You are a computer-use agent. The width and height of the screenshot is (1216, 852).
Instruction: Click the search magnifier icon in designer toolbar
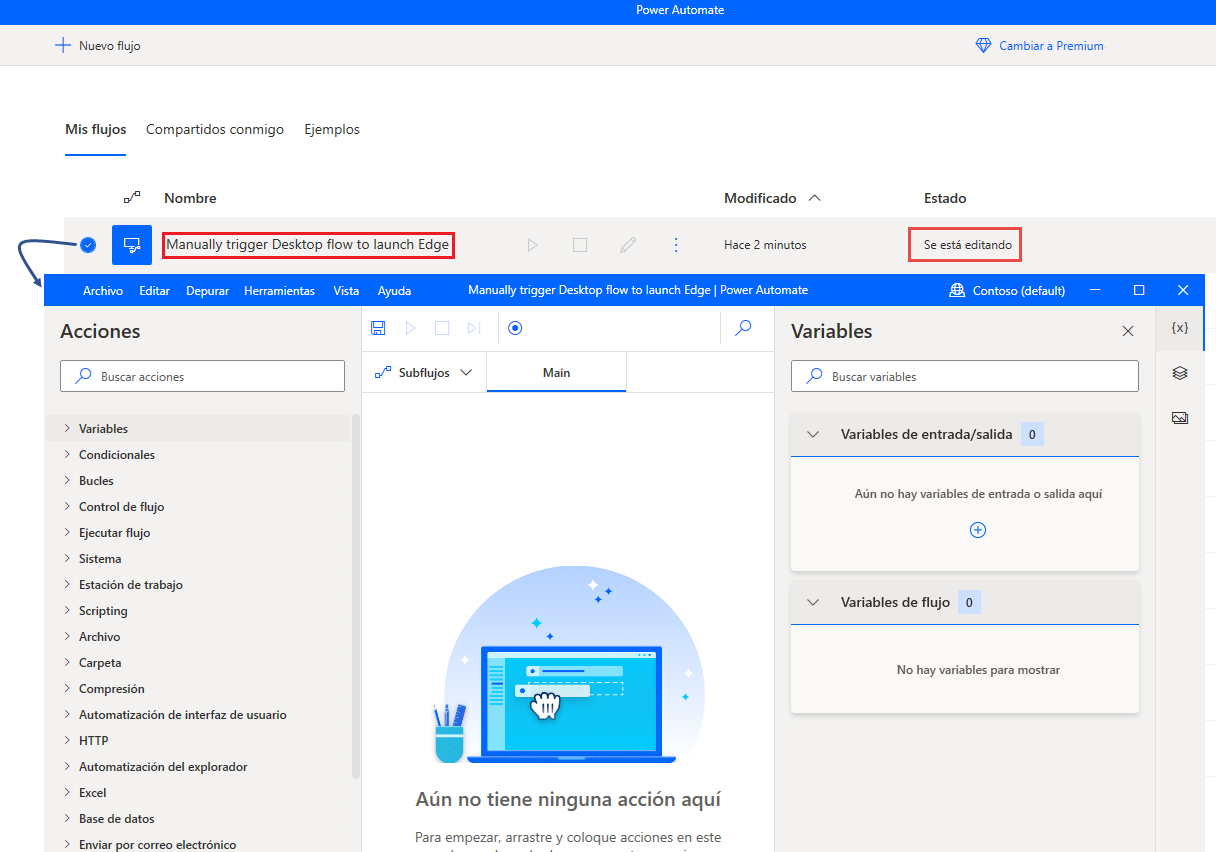(x=743, y=328)
